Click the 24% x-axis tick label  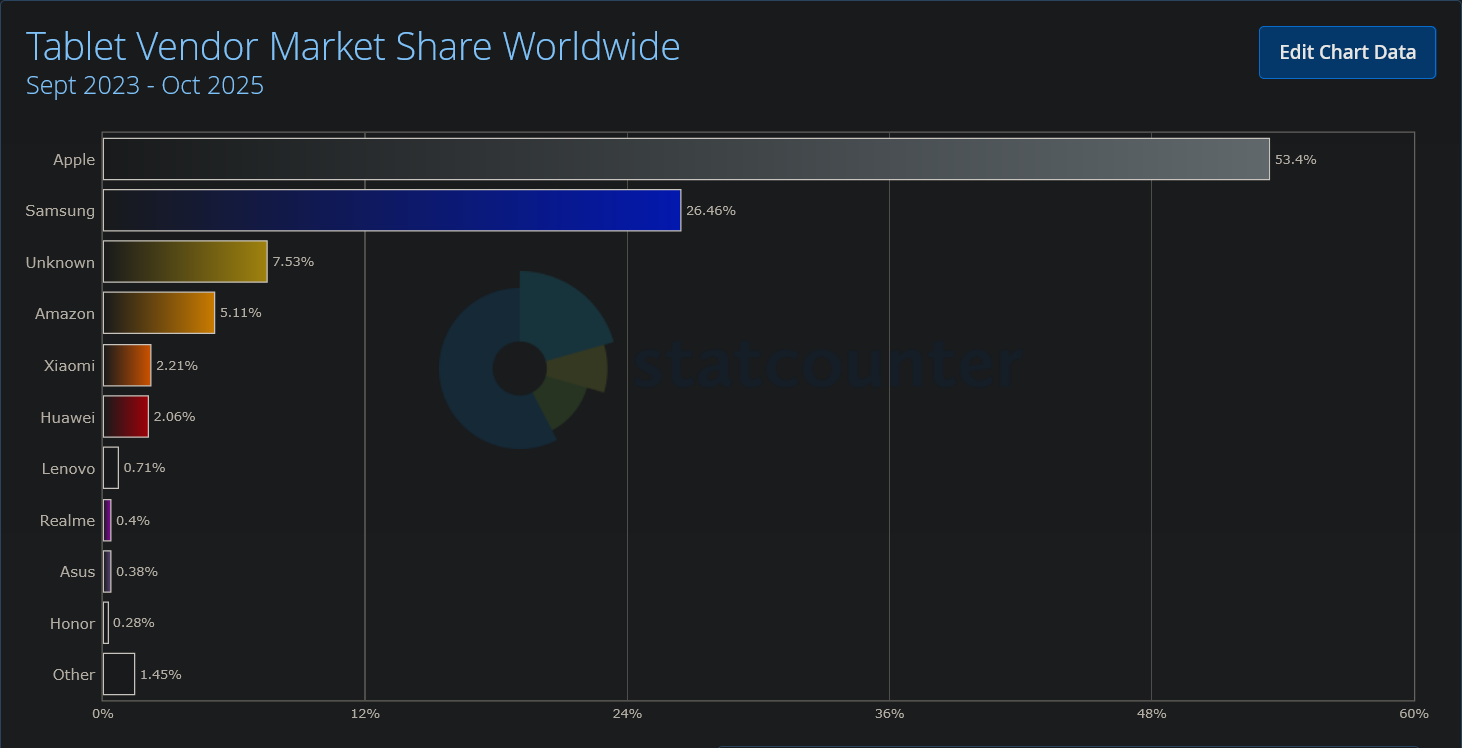pyautogui.click(x=627, y=714)
